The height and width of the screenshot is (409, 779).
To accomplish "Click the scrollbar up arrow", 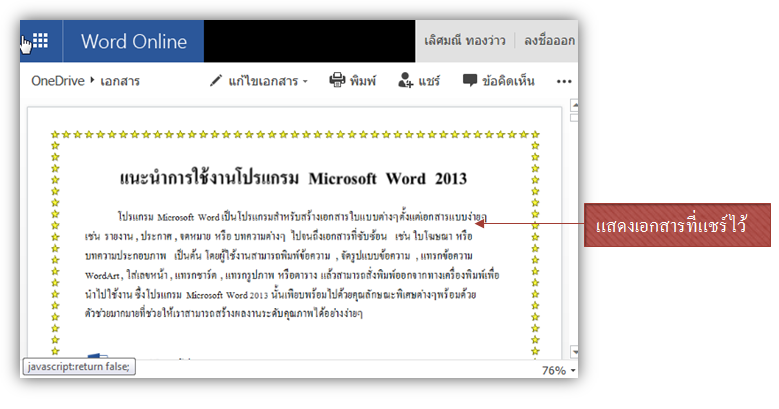I will click(x=574, y=105).
